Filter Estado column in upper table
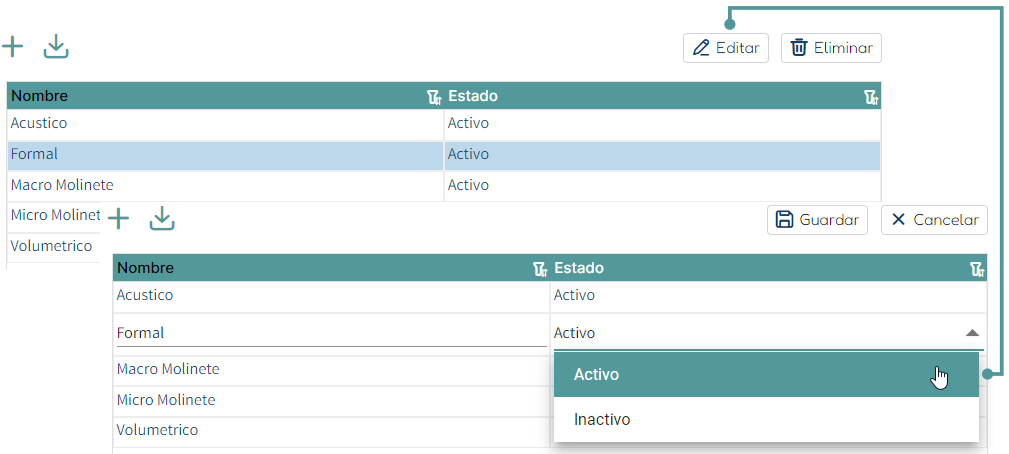 [871, 97]
